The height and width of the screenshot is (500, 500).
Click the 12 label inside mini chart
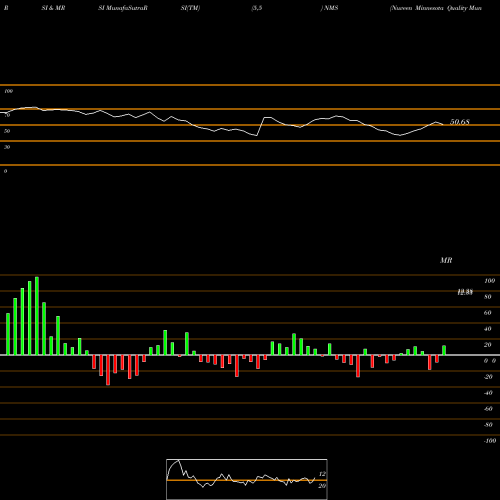click(322, 474)
